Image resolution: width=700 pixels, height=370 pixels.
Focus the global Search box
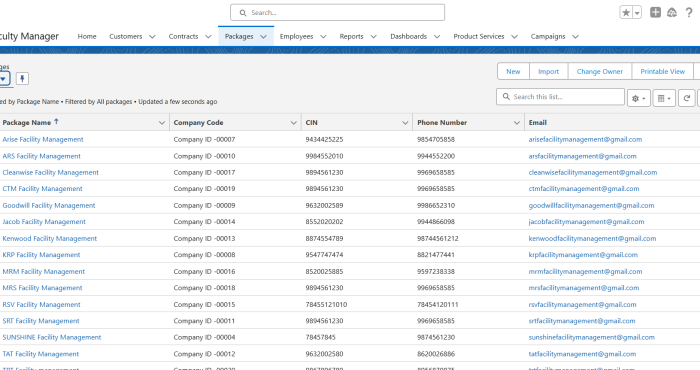(338, 12)
